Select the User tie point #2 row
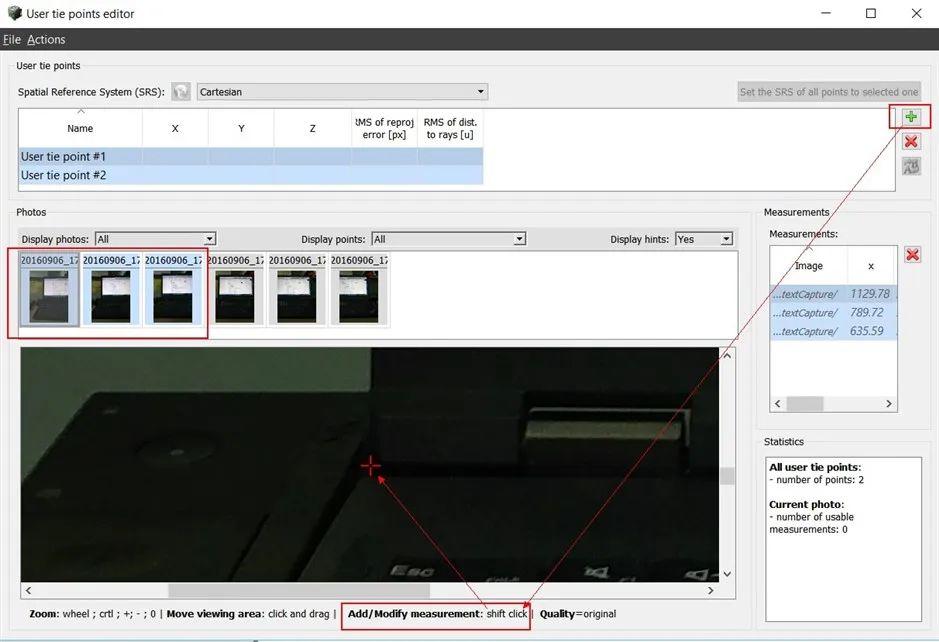The height and width of the screenshot is (642, 939). pyautogui.click(x=80, y=175)
